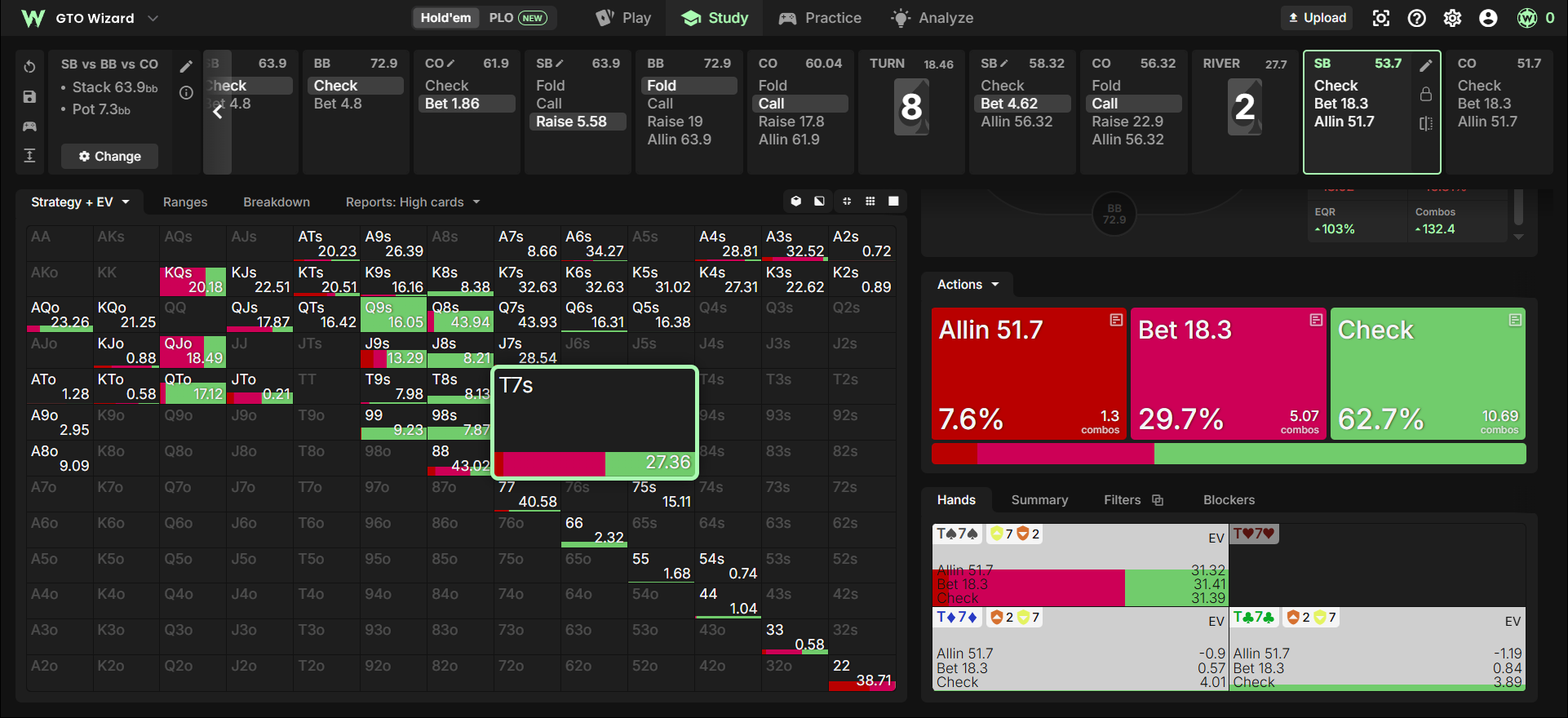Click the Upload button

pyautogui.click(x=1317, y=18)
